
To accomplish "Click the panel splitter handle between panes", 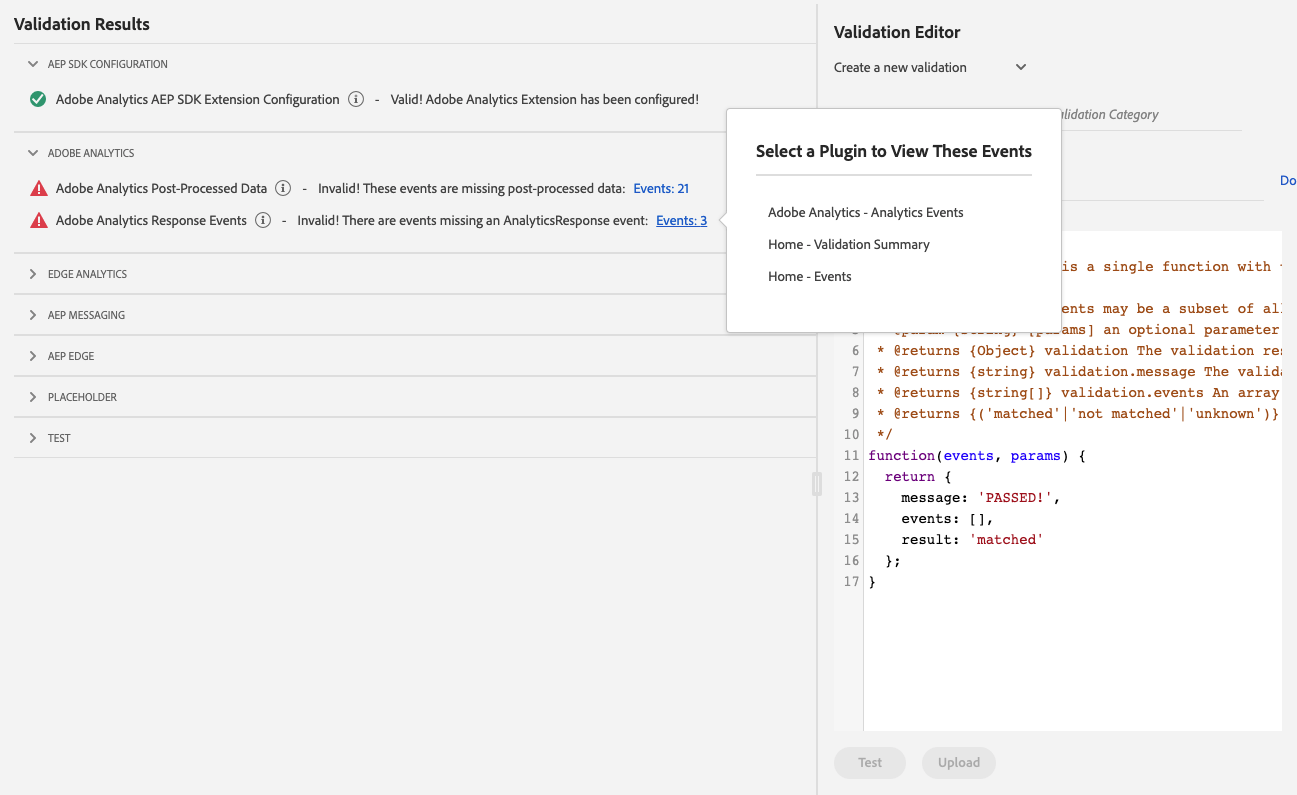I will 817,484.
